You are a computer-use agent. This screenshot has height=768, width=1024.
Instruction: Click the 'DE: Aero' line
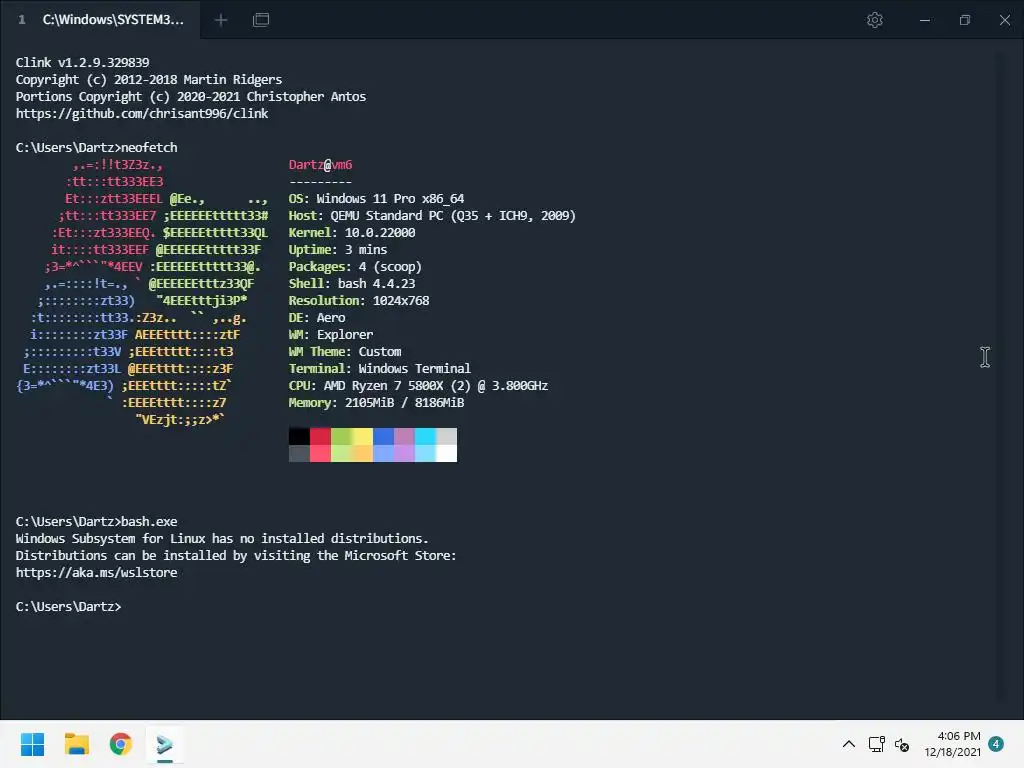click(317, 317)
